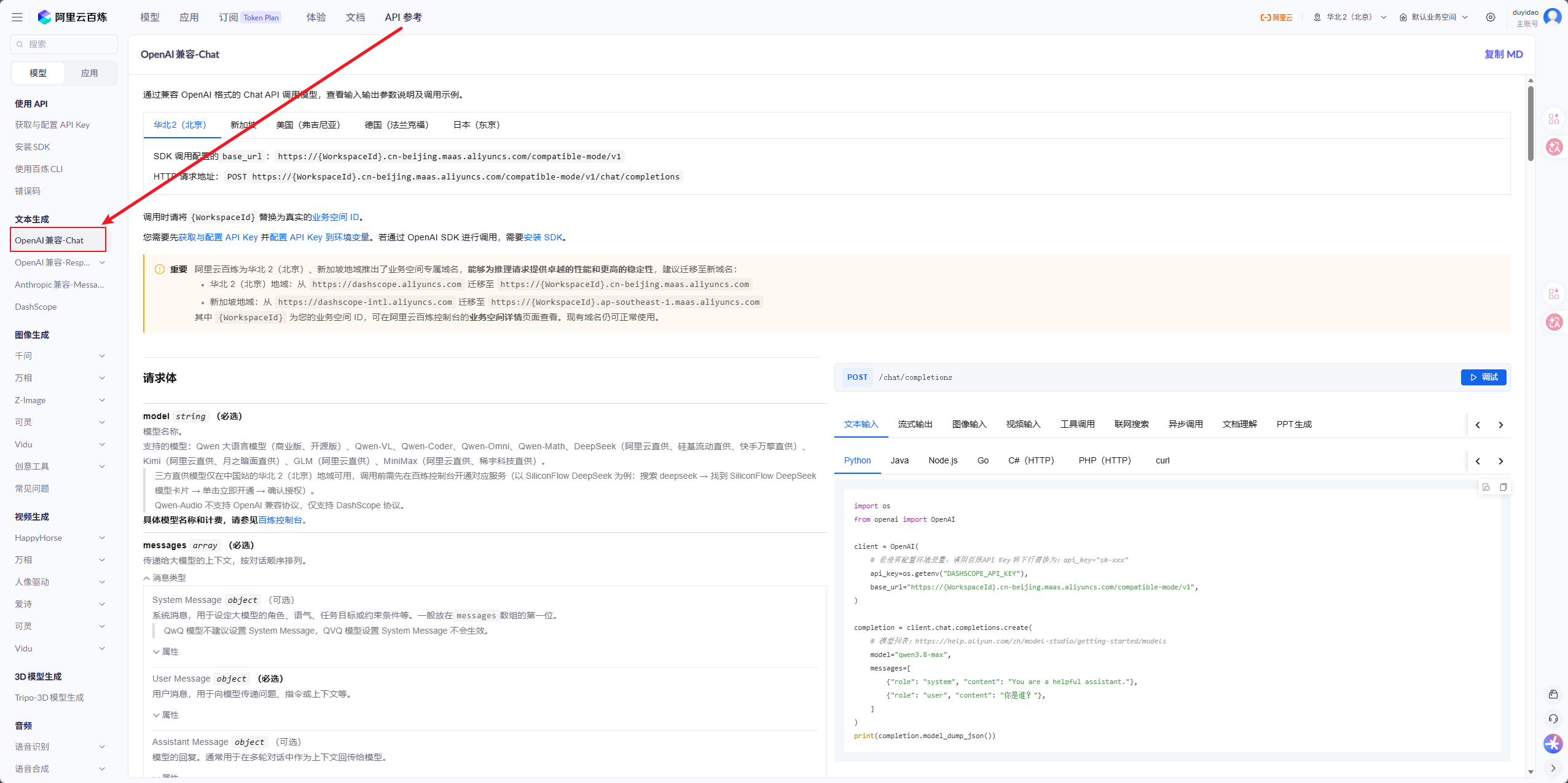Show previous language tabs with left arrow
The height and width of the screenshot is (783, 1568).
(x=1478, y=461)
